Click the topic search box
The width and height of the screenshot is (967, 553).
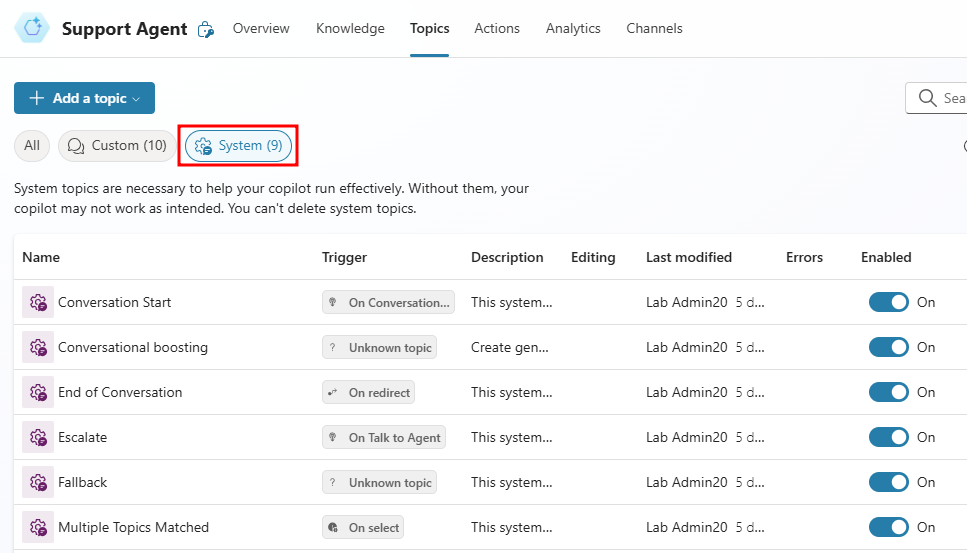[x=945, y=98]
